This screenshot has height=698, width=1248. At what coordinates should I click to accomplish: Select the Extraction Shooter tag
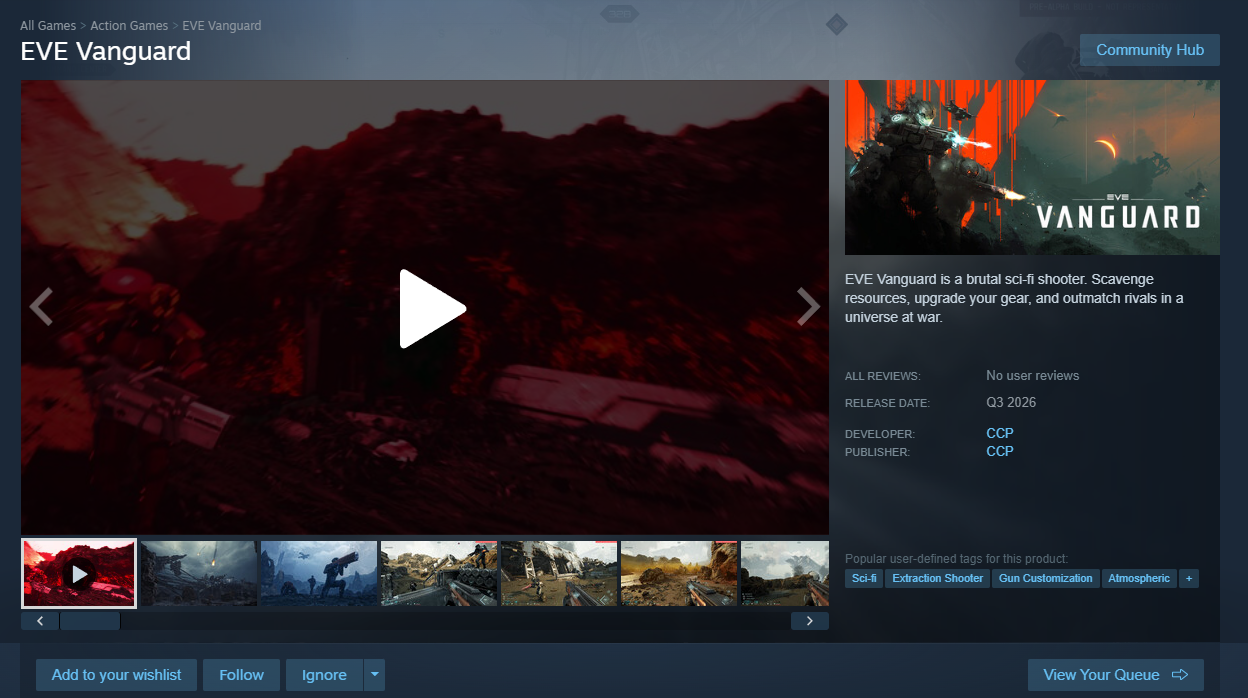938,578
